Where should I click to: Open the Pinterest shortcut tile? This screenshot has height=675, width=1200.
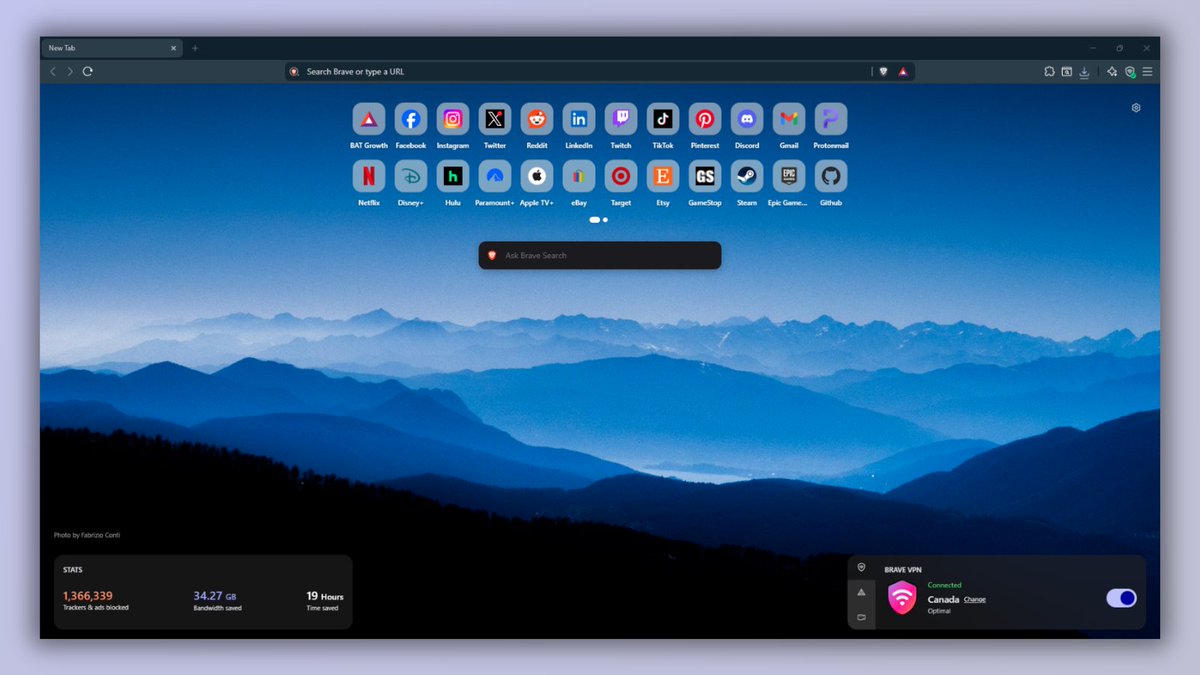pos(705,119)
